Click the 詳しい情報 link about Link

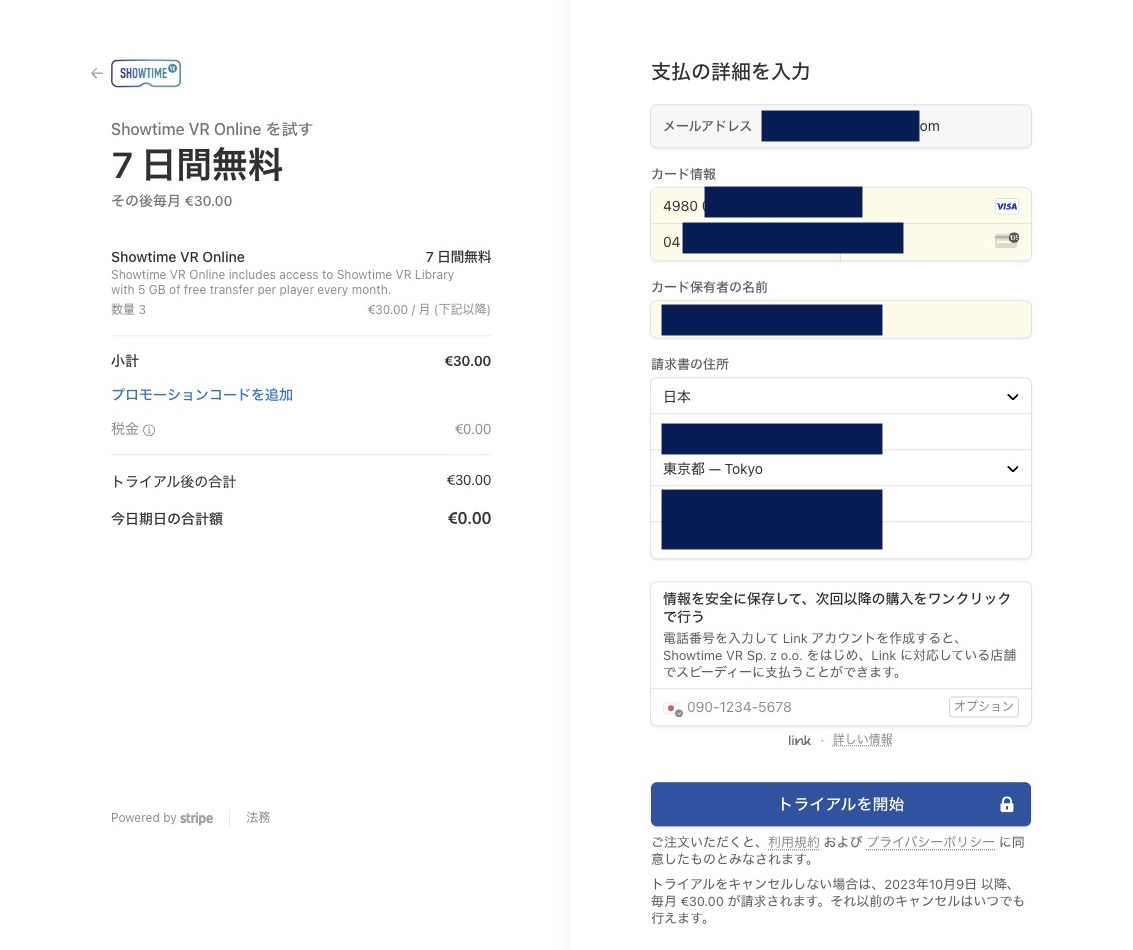pos(862,741)
